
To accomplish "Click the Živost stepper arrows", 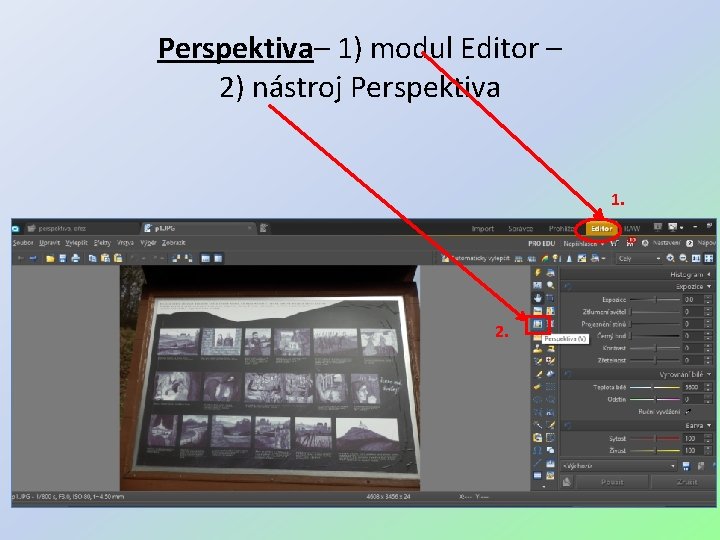I will point(708,450).
